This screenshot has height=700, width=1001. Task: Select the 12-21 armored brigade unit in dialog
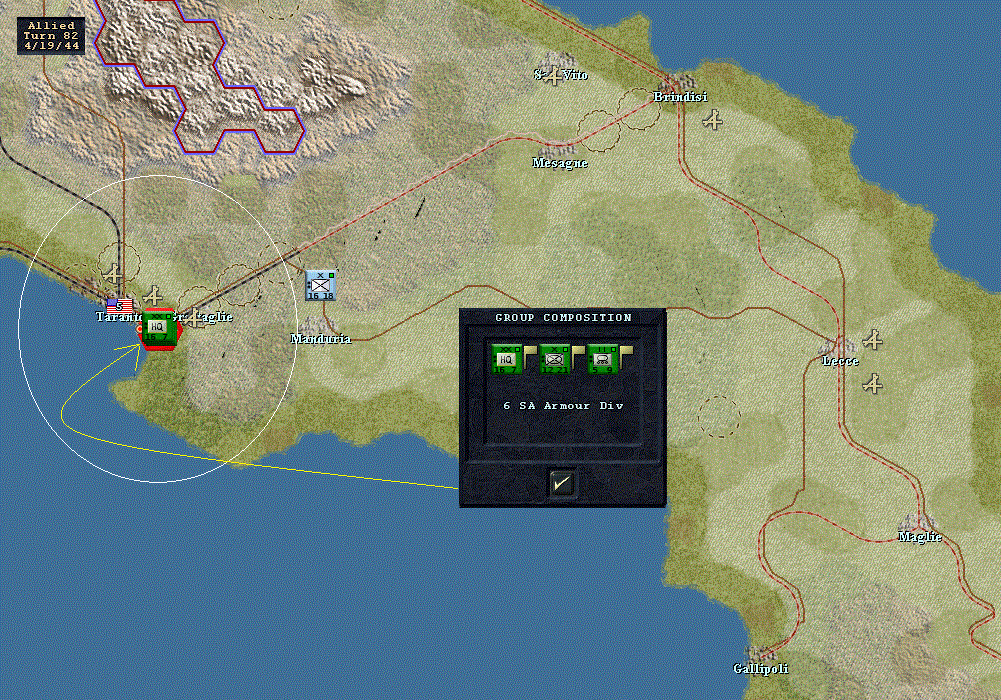555,359
